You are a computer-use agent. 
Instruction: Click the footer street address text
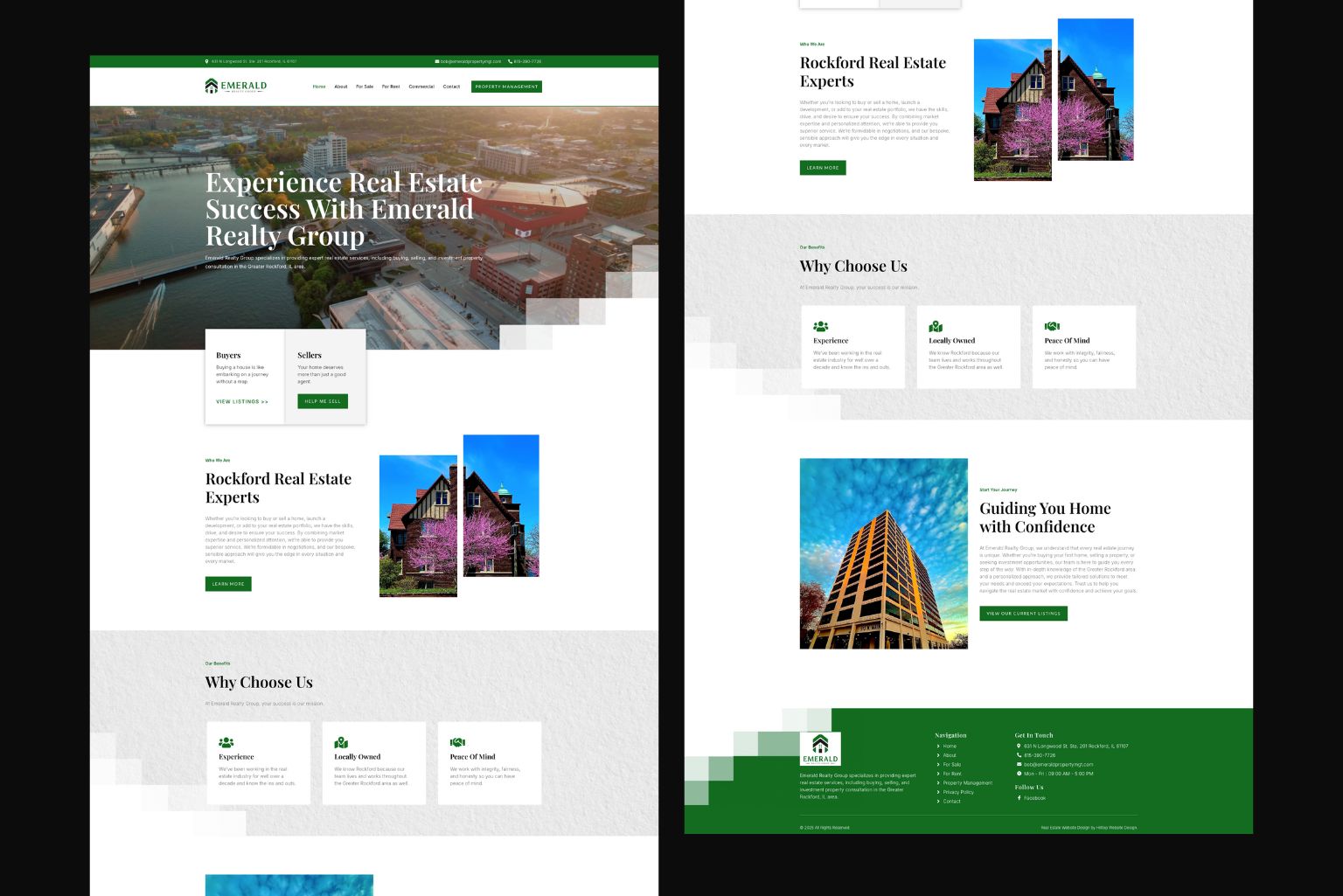[1076, 746]
